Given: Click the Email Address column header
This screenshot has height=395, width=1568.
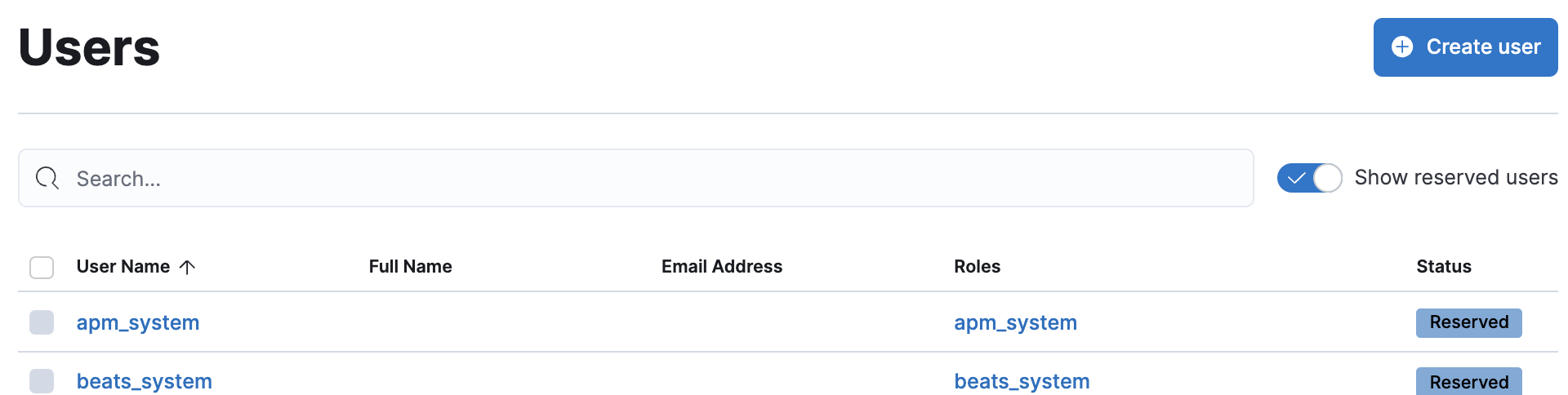Looking at the screenshot, I should (722, 267).
